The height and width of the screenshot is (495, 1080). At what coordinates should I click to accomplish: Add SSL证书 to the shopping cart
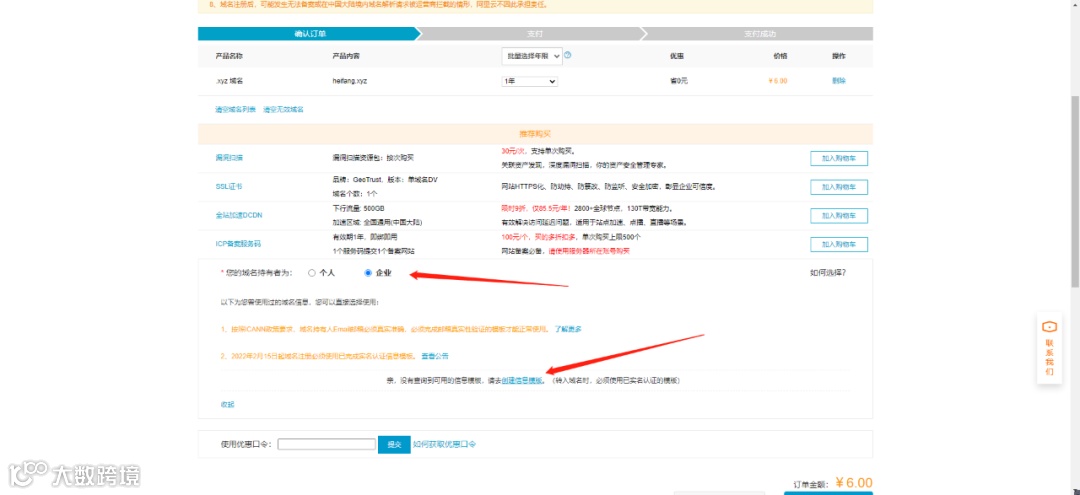click(838, 187)
